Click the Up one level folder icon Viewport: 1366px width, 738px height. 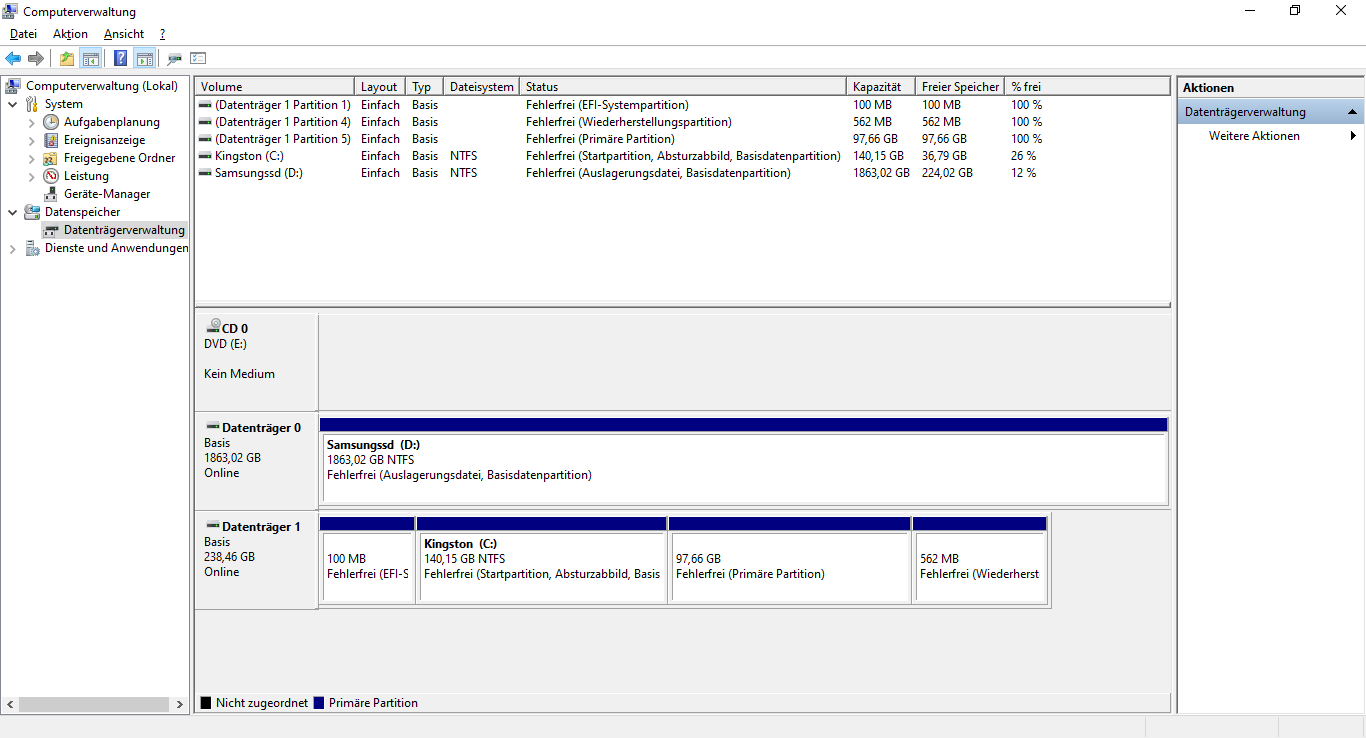pyautogui.click(x=67, y=59)
